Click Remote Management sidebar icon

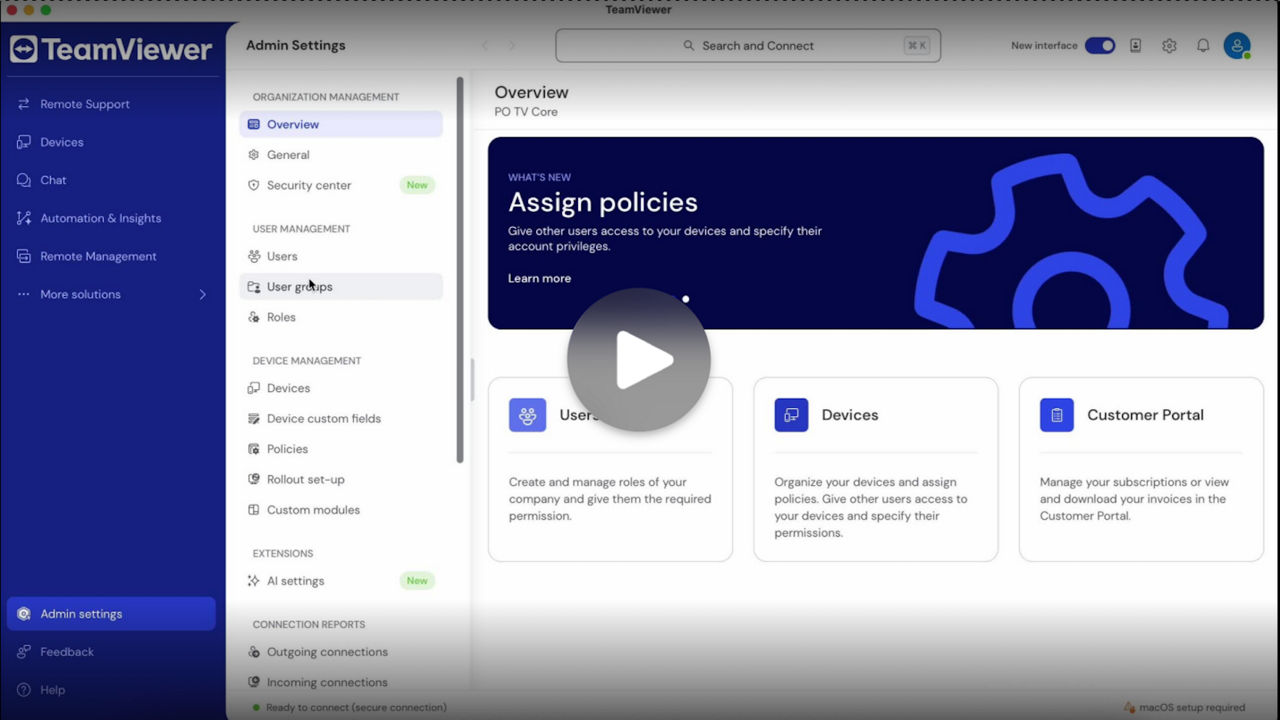click(24, 256)
